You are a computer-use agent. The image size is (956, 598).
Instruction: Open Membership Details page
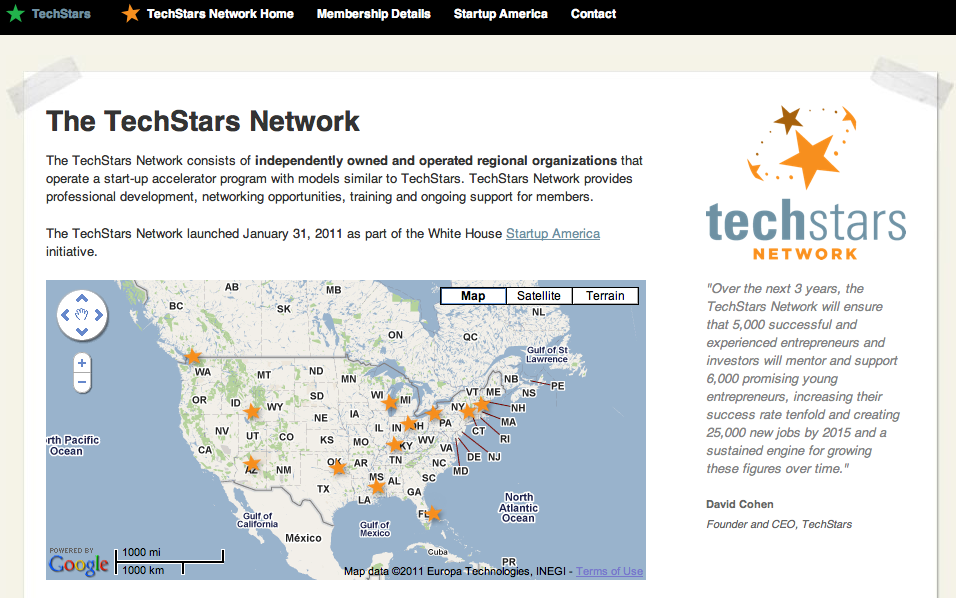374,13
